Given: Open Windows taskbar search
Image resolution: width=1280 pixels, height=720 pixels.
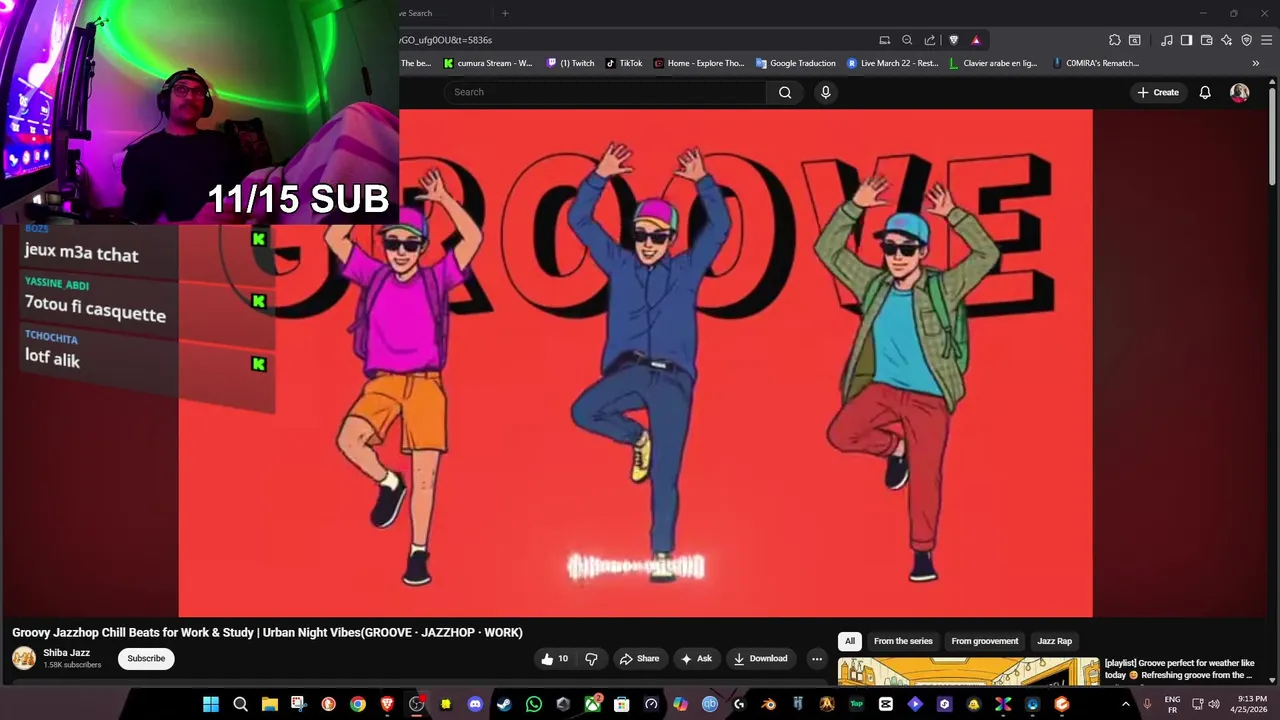Looking at the screenshot, I should (240, 704).
